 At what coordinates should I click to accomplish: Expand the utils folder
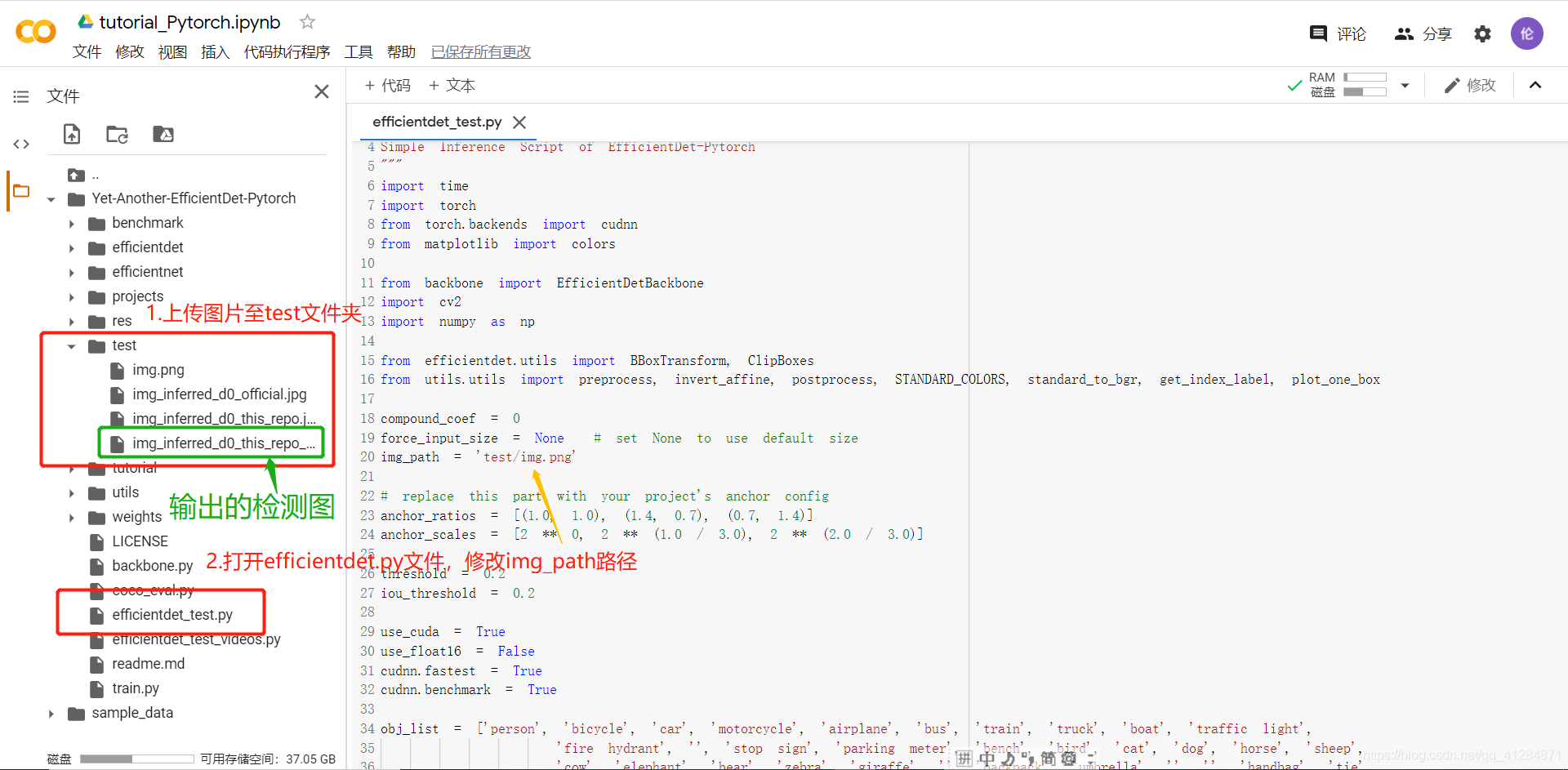pos(71,493)
